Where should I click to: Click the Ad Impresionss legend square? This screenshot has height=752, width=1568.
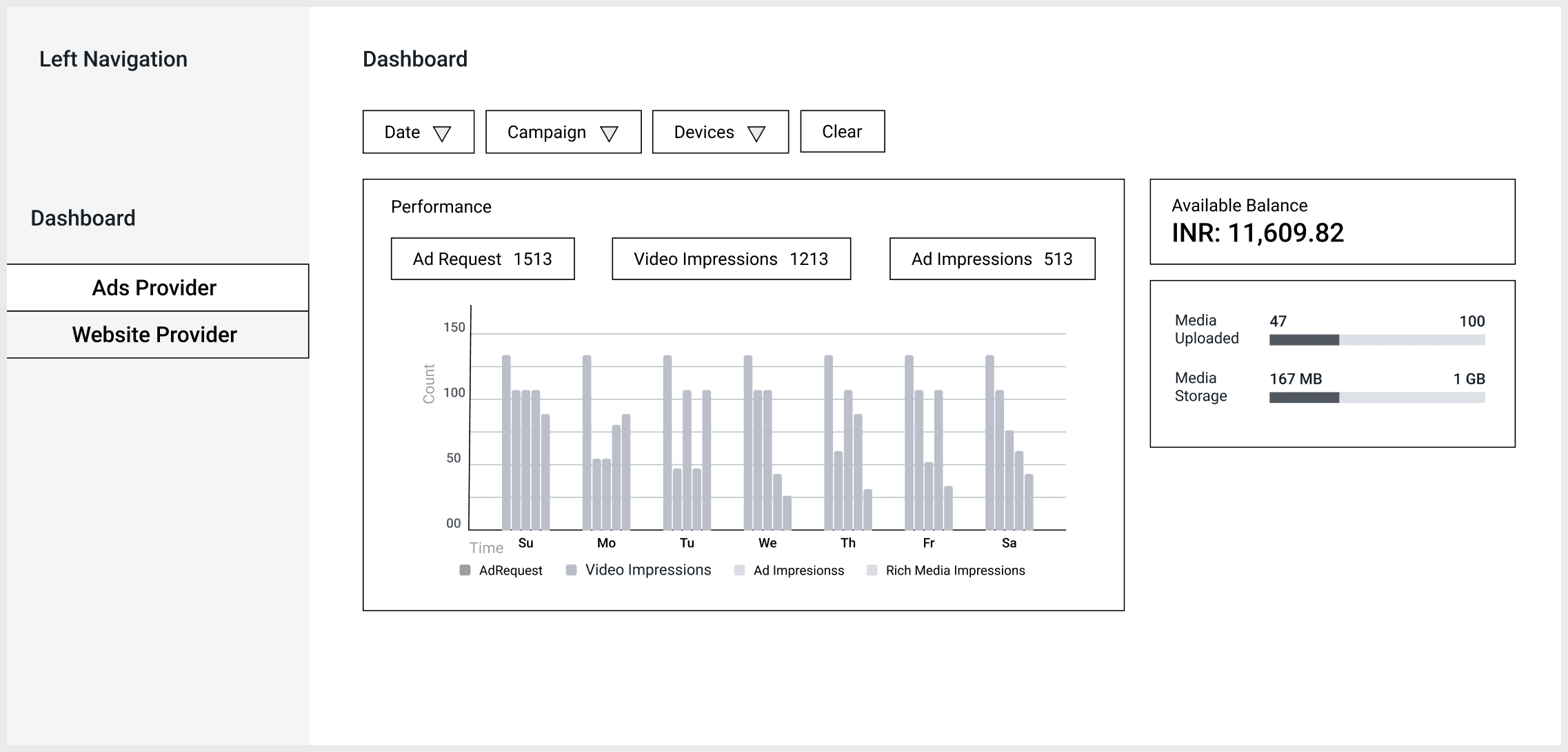click(739, 570)
